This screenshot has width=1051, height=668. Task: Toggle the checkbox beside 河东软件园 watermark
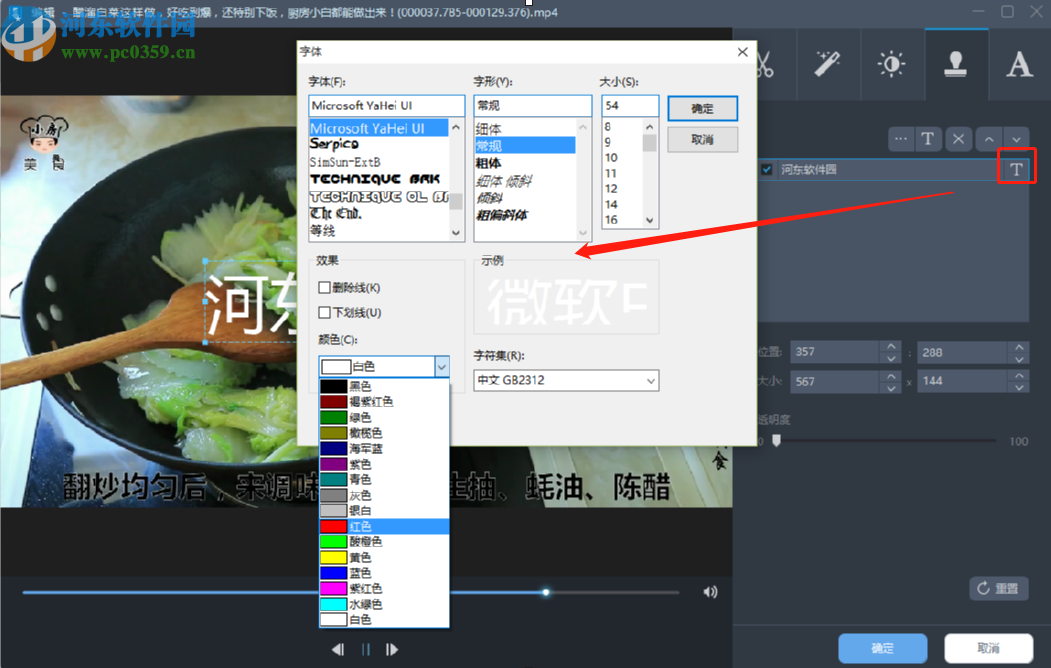pos(766,169)
